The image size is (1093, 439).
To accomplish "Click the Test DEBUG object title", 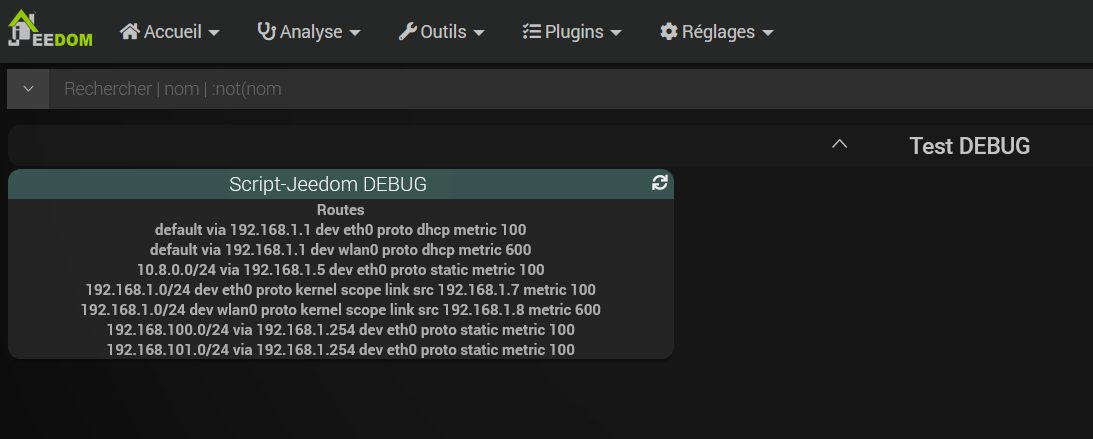I will (969, 146).
